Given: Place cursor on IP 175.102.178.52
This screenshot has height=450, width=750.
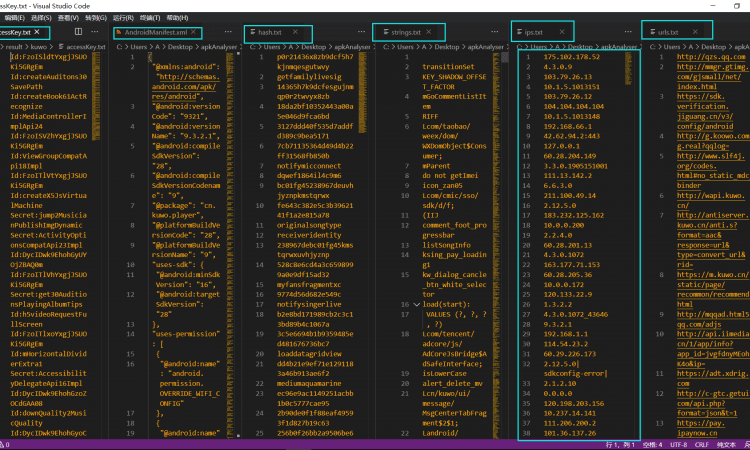Looking at the screenshot, I should pyautogui.click(x=571, y=57).
